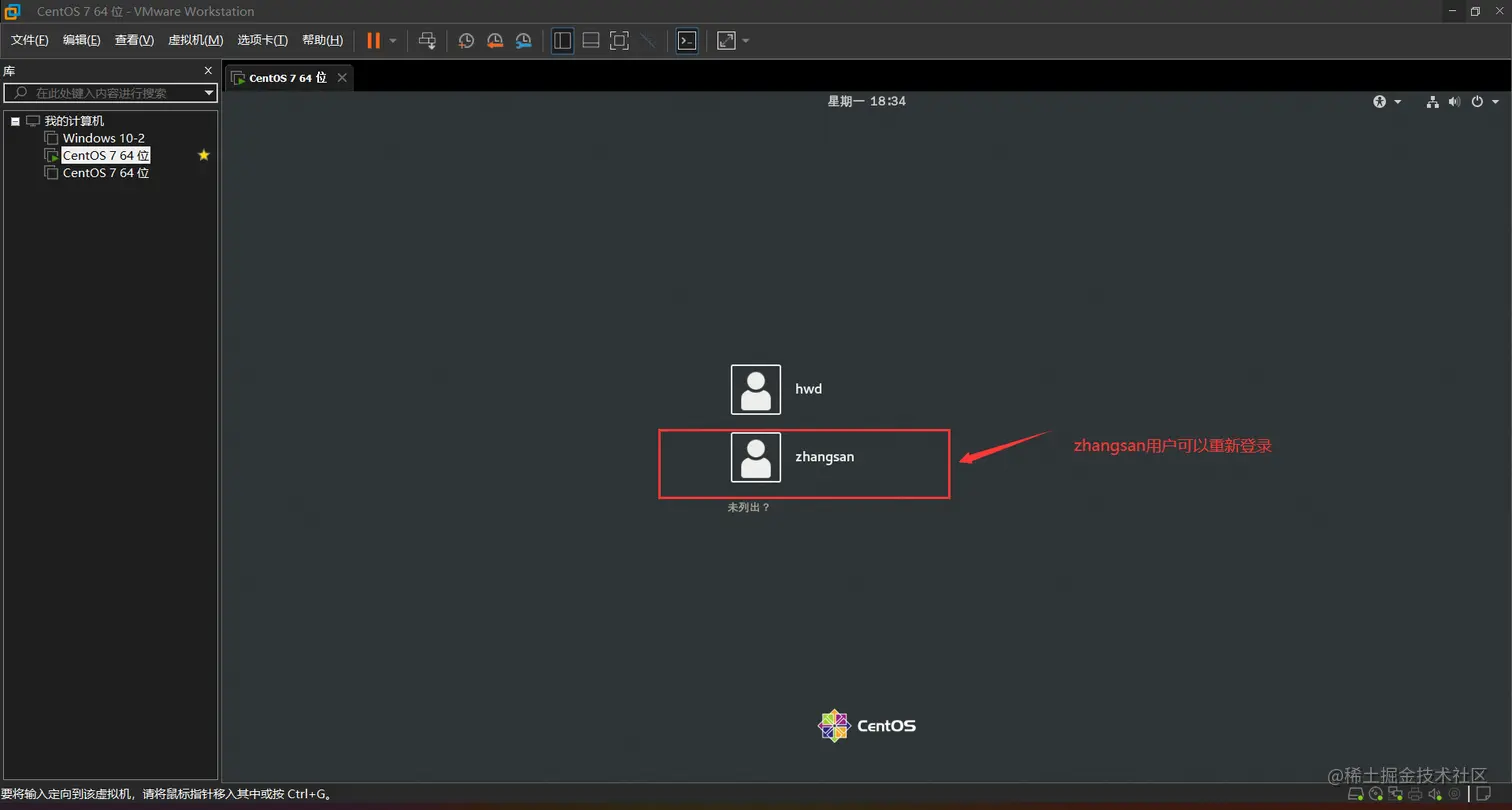Open the power options arrow beside the pause button
The width and height of the screenshot is (1512, 810).
click(393, 41)
